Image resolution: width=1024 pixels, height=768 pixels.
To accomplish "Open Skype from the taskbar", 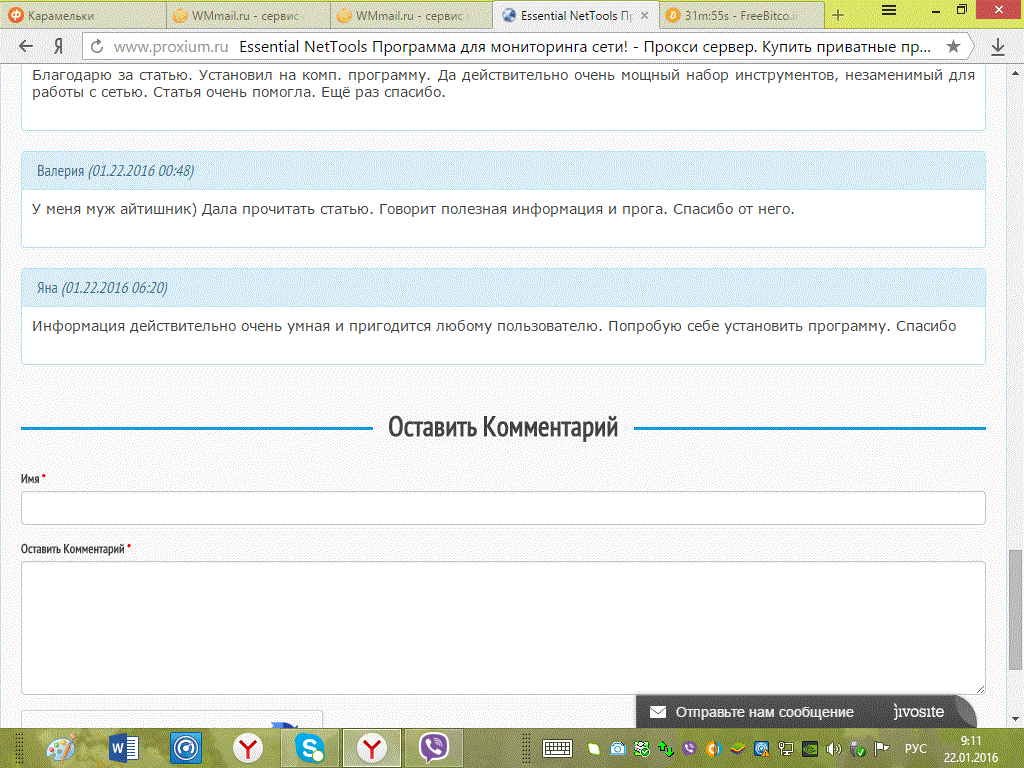I will (310, 748).
